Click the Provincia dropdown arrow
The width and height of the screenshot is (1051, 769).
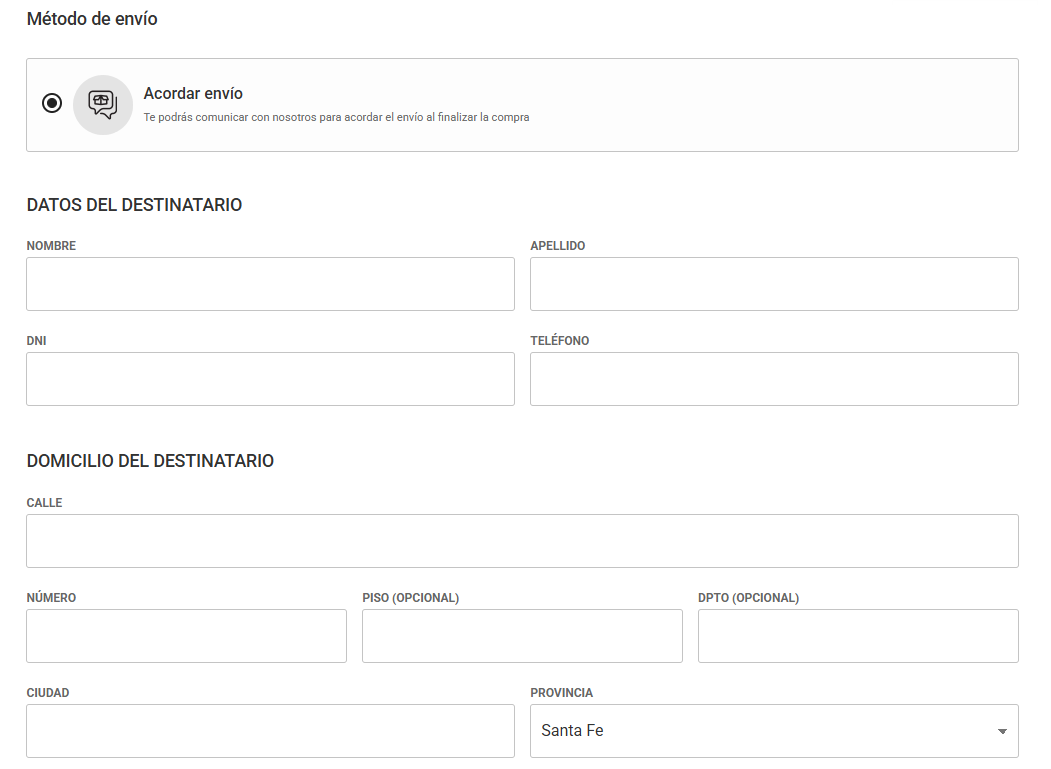coord(1002,731)
